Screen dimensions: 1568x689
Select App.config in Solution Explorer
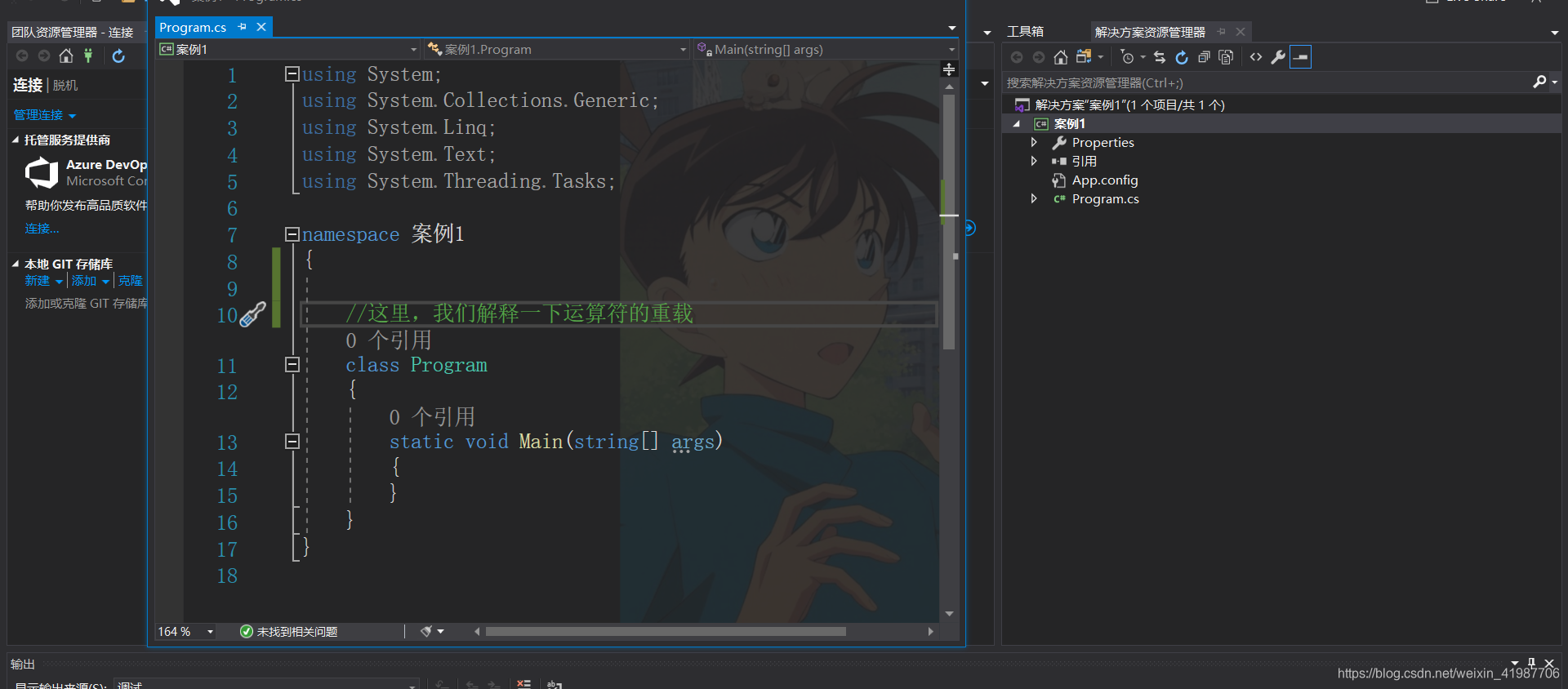pyautogui.click(x=1104, y=180)
